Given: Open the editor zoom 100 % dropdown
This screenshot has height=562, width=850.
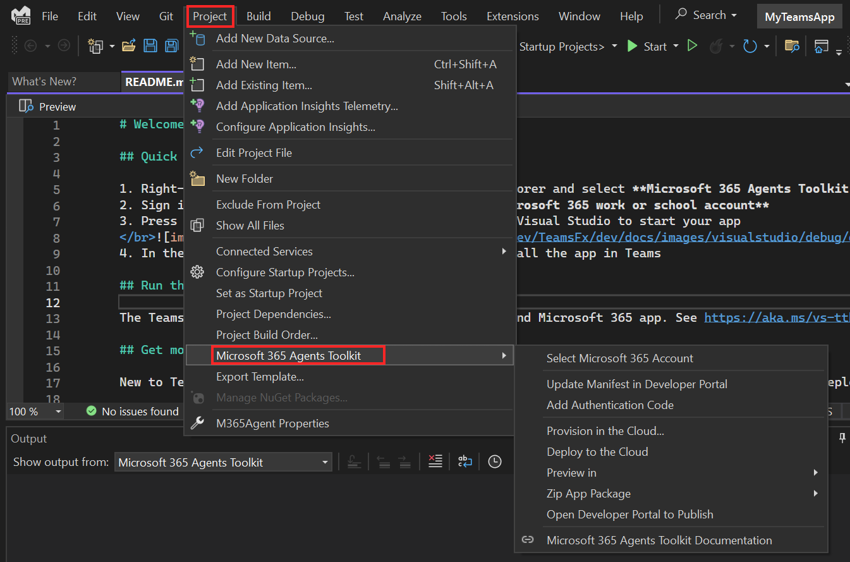Looking at the screenshot, I should (x=36, y=411).
